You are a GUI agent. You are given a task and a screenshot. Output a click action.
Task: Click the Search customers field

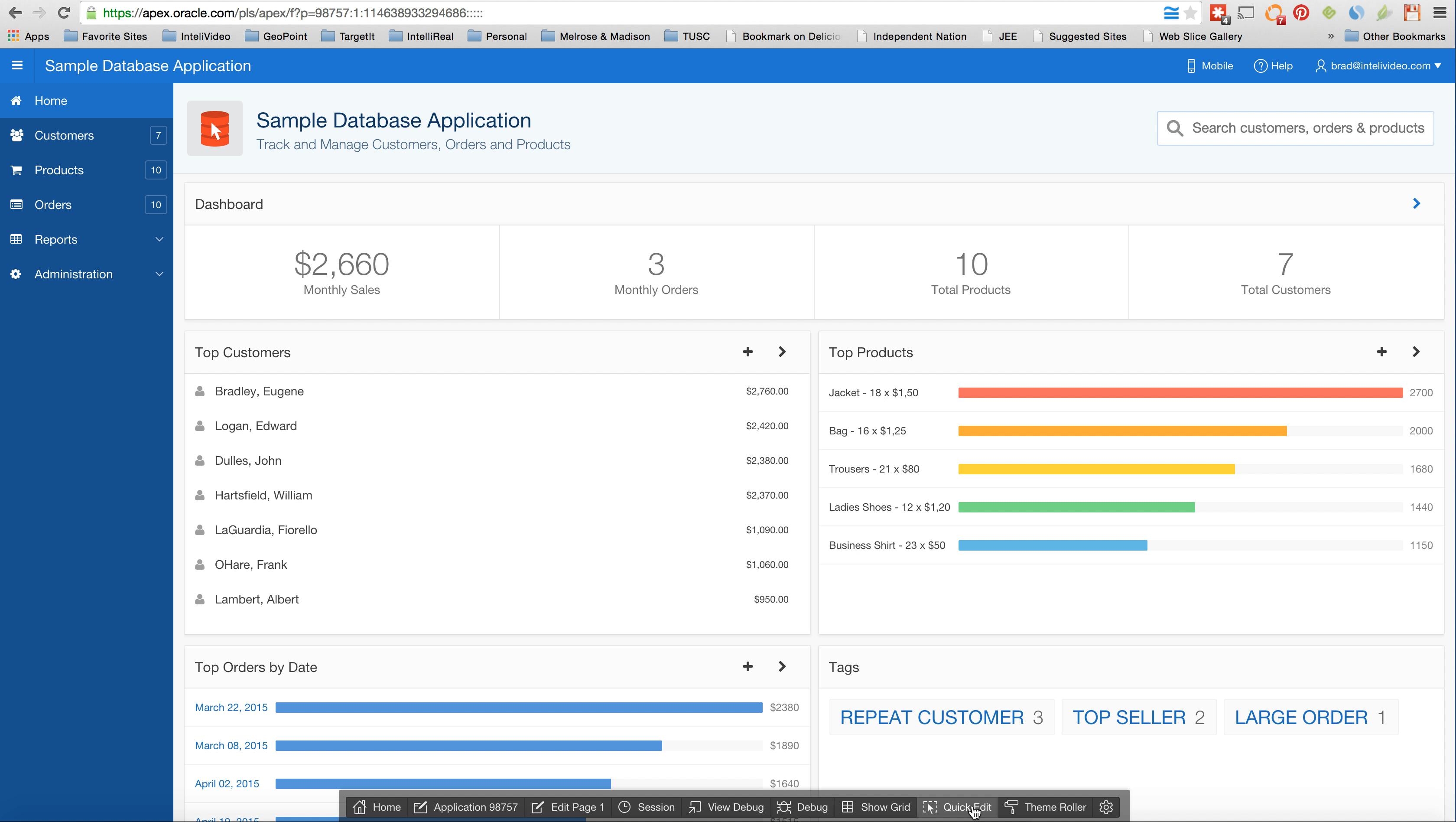1296,128
